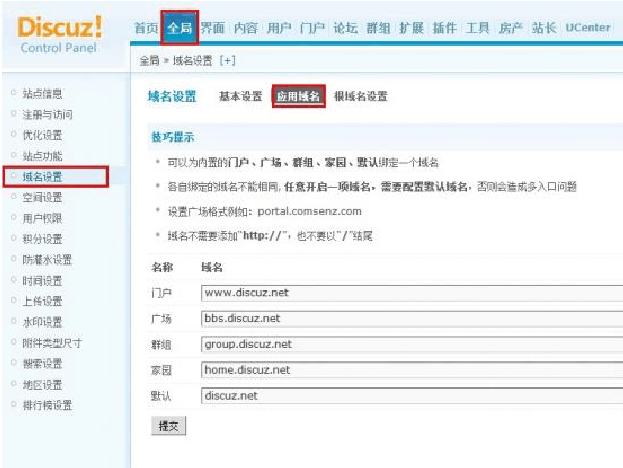Open the 首页 top navigation tab
This screenshot has width=623, height=468.
coord(146,28)
